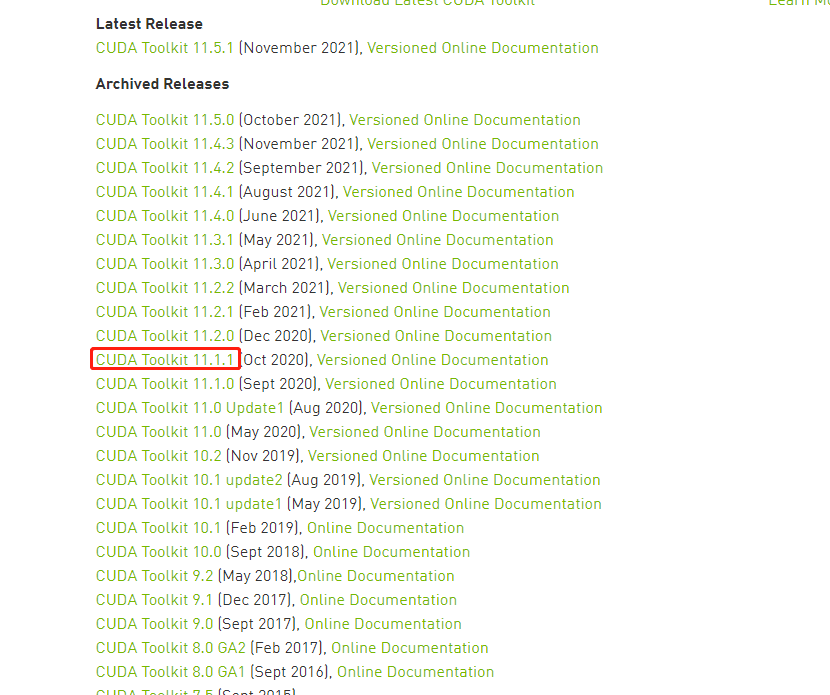Open Versioned Online Documentation for 11.4.0
The image size is (830, 695).
coord(444,216)
